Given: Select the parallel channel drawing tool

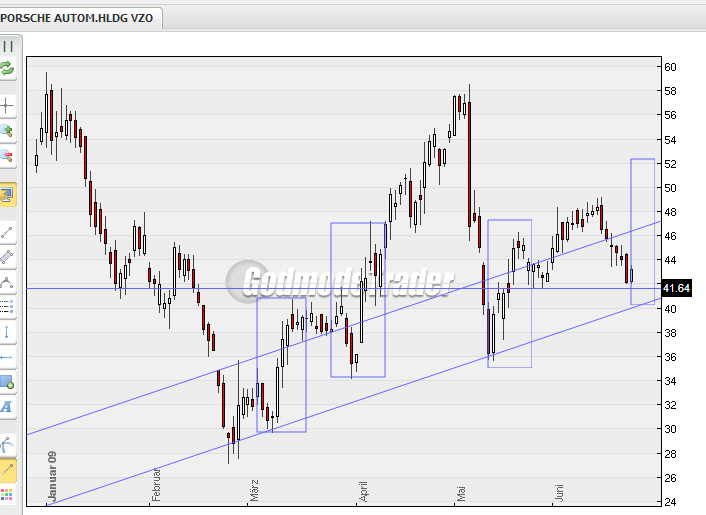Looking at the screenshot, I should (x=7, y=257).
